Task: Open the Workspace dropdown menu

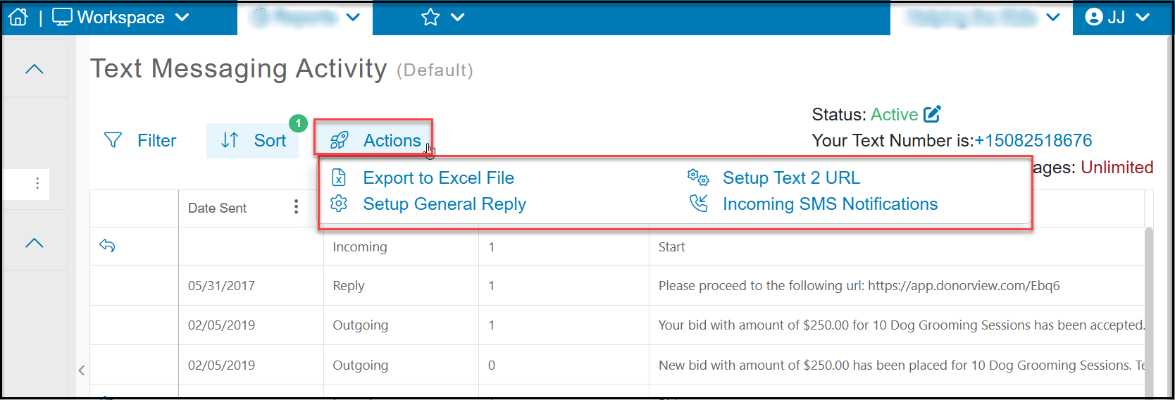Action: [x=121, y=17]
